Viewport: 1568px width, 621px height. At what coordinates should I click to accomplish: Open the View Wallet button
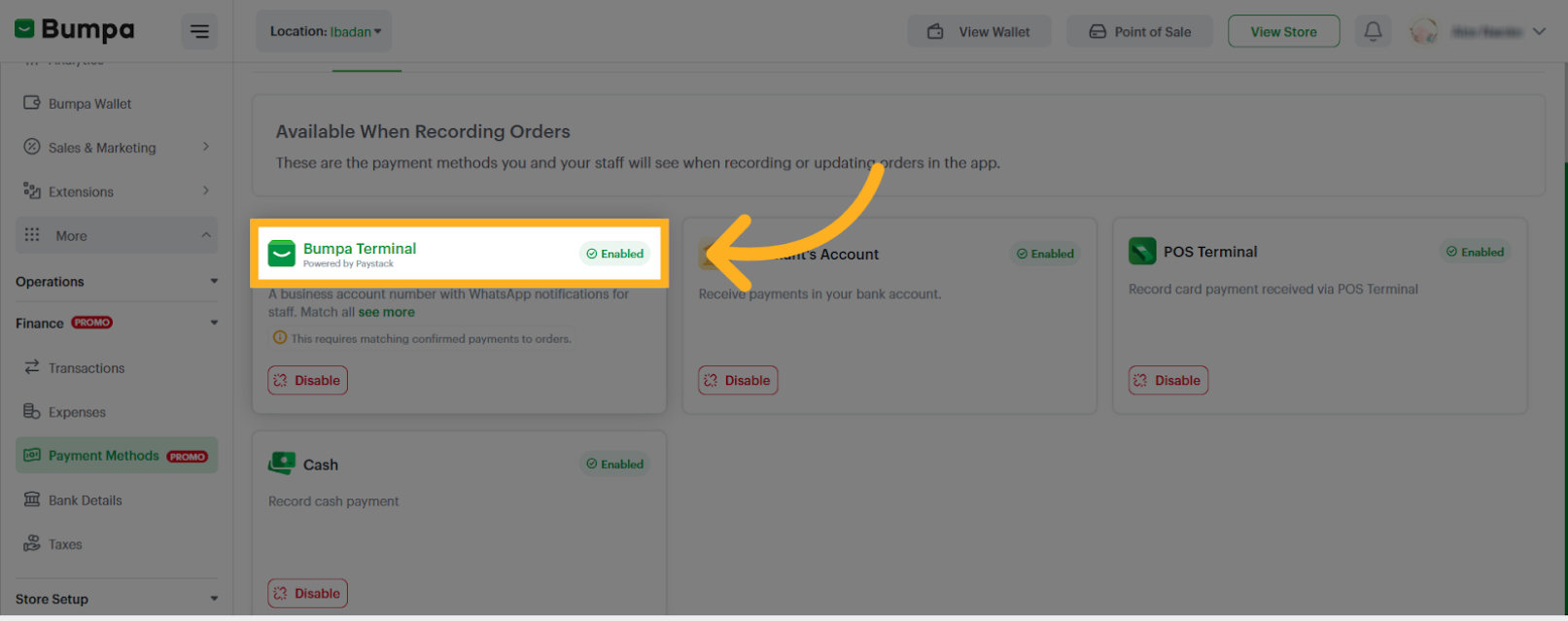click(980, 32)
